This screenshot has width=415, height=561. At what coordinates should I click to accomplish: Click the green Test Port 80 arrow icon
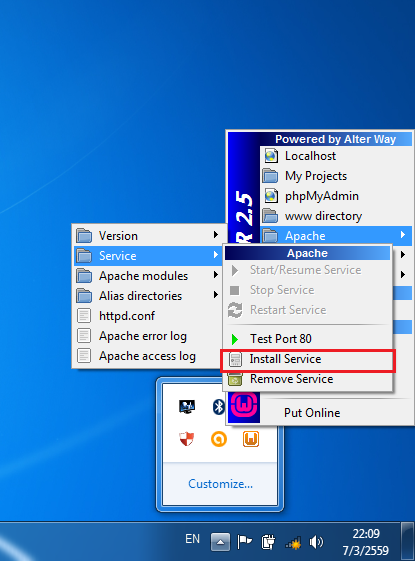click(x=235, y=339)
